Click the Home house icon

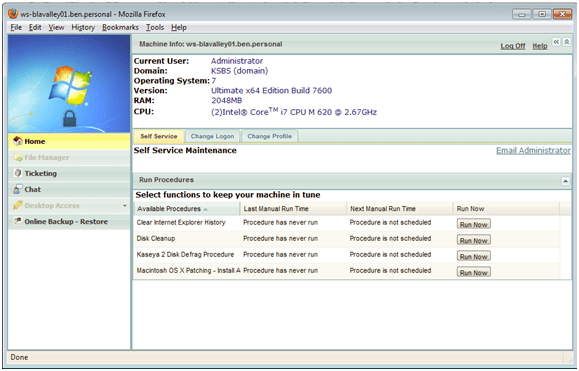coord(18,141)
